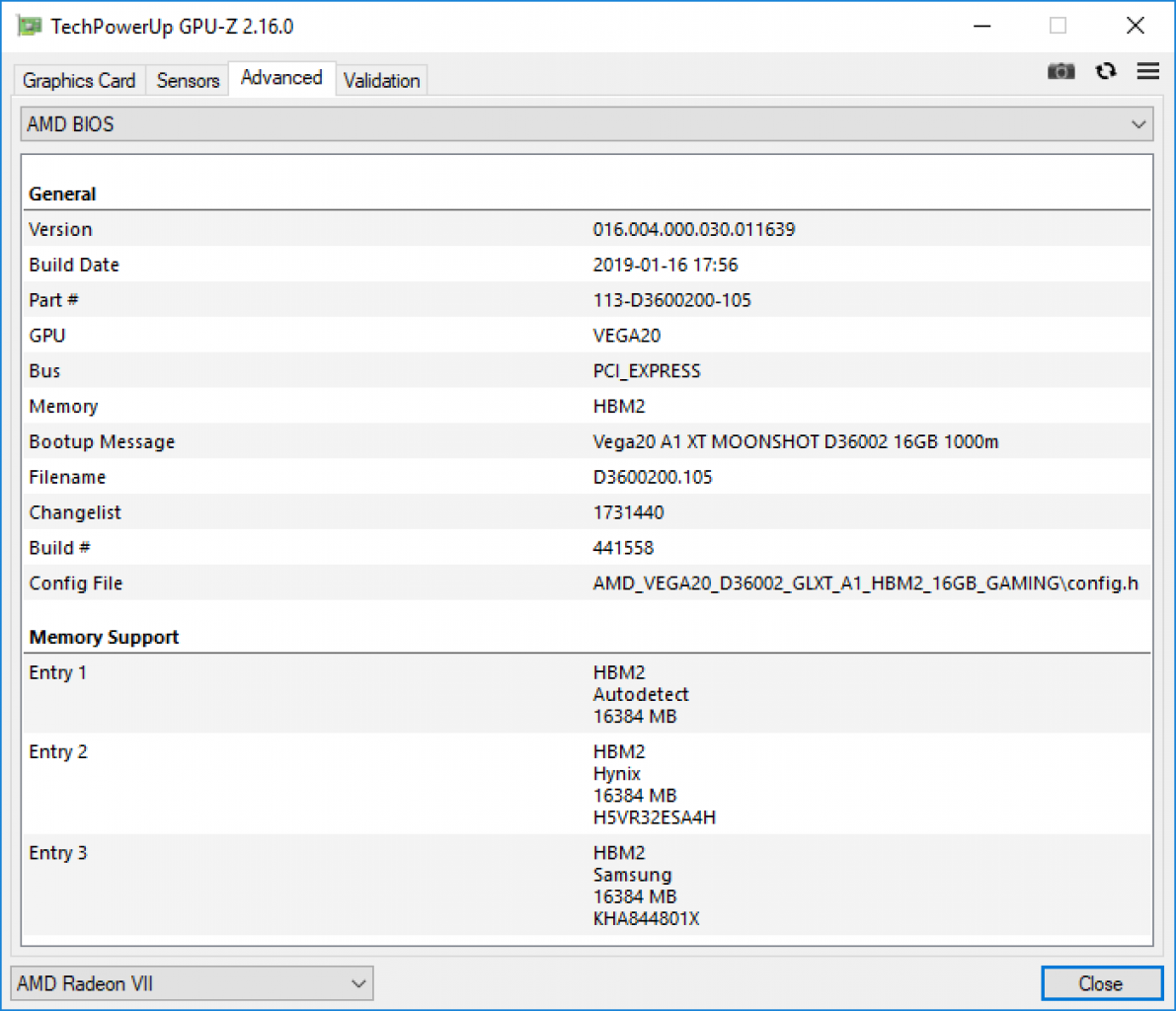This screenshot has width=1176, height=1011.
Task: Open the Sensors tab
Action: (188, 80)
